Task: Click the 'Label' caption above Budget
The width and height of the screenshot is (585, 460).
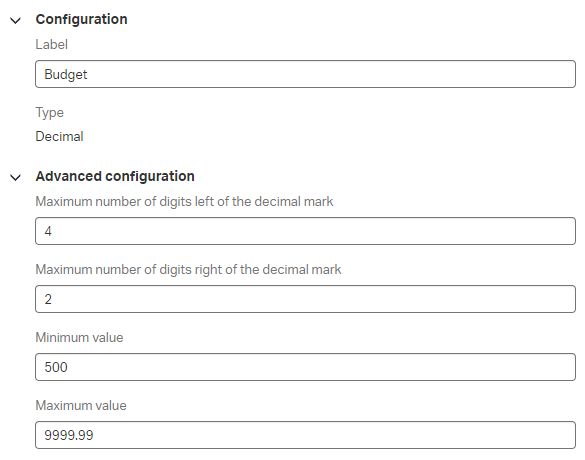Action: (51, 44)
